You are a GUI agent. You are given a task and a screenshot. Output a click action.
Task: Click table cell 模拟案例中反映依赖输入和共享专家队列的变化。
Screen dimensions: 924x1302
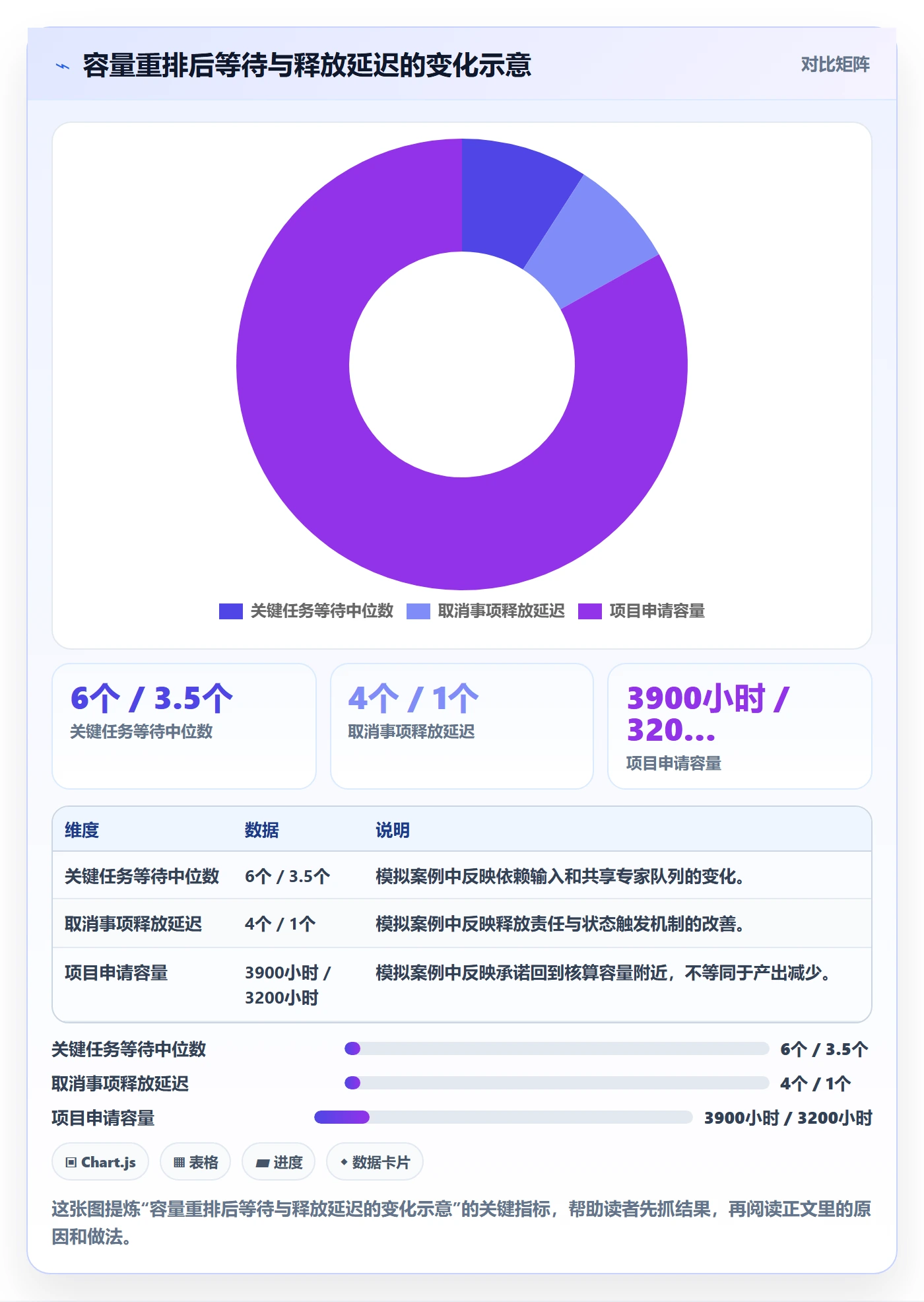(561, 876)
